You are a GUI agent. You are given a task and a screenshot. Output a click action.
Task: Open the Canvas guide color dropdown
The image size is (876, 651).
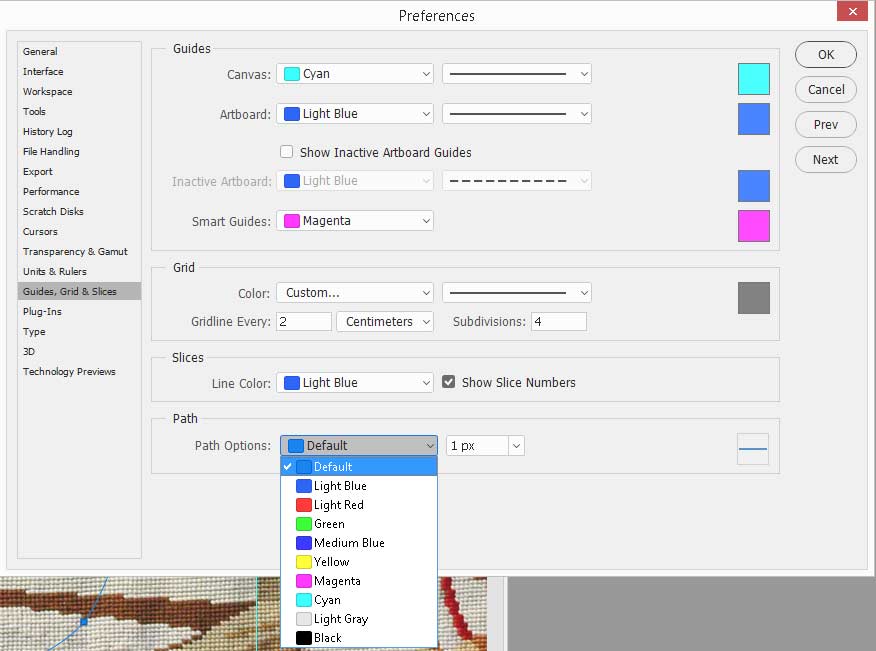coord(355,74)
